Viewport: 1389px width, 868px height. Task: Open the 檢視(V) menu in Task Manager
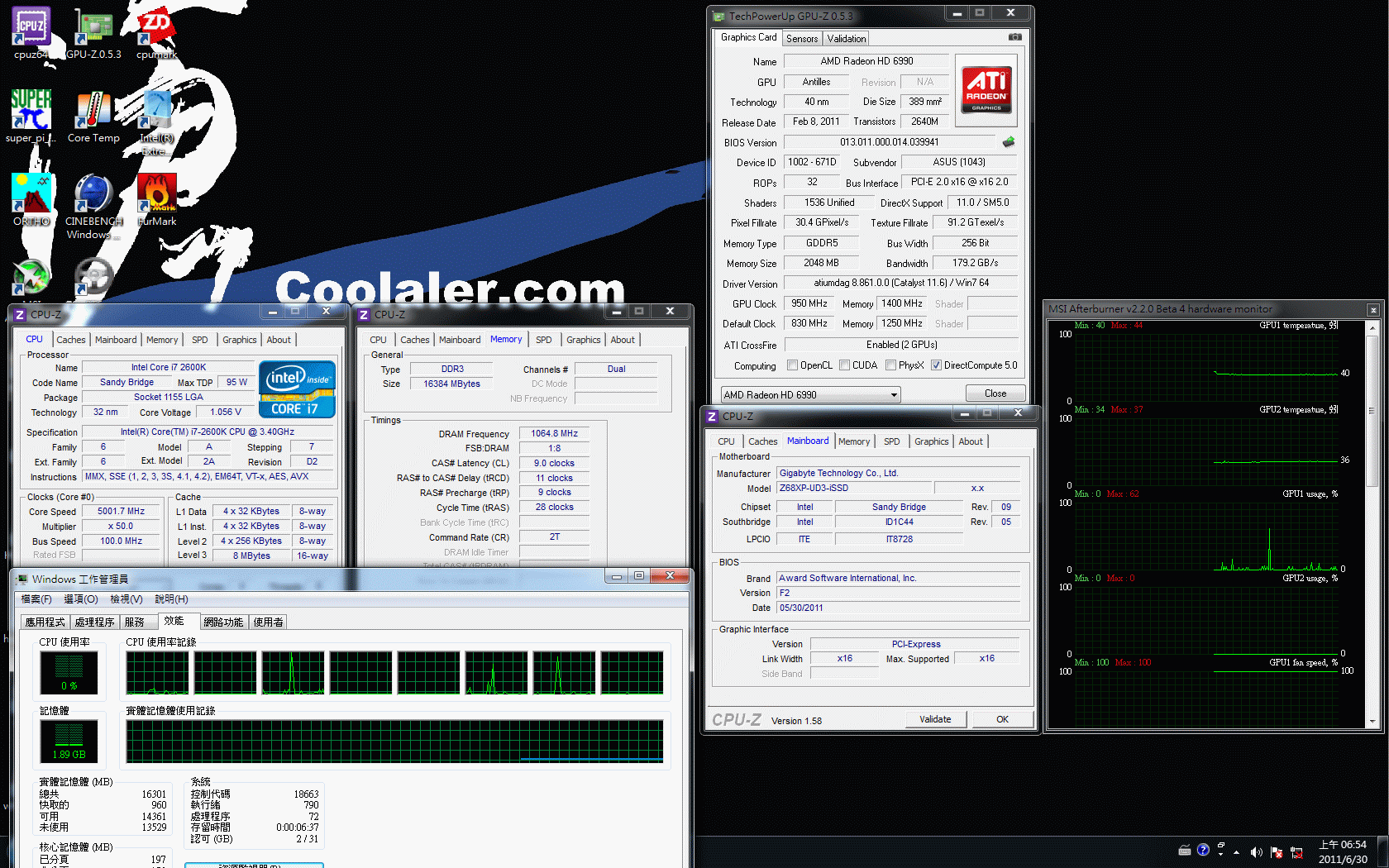click(x=126, y=599)
